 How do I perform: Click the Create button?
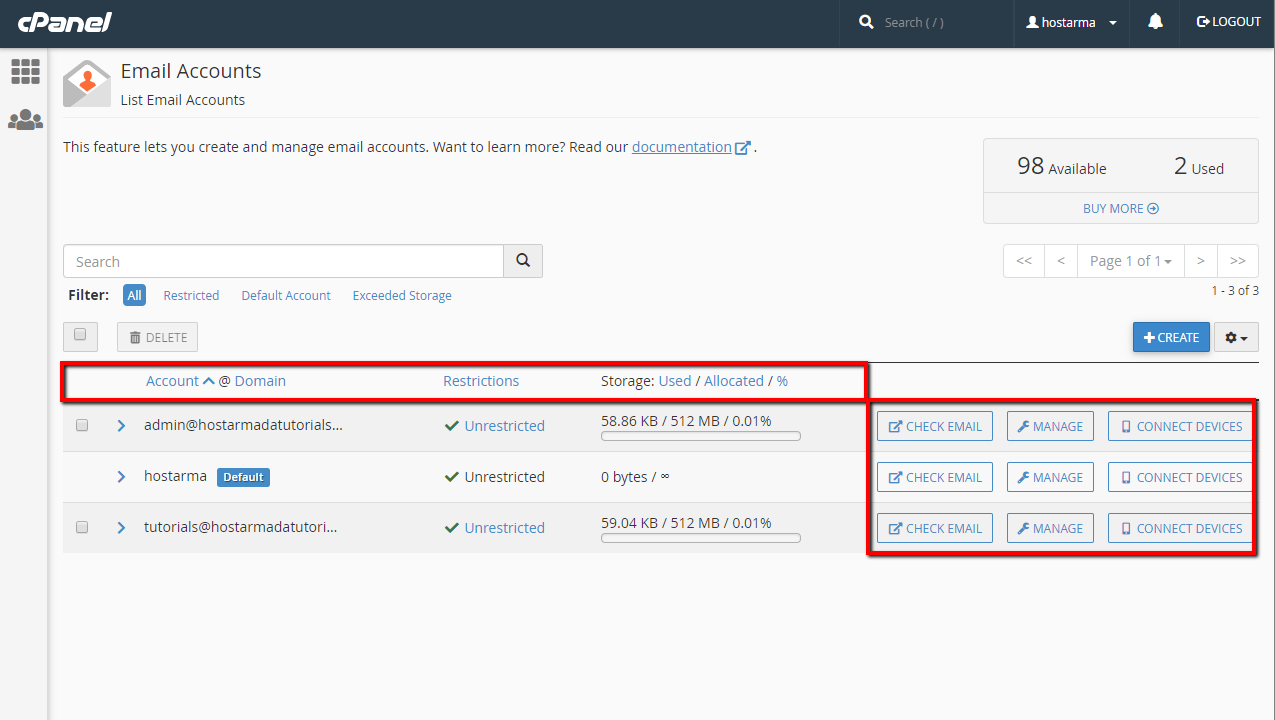(x=1171, y=338)
